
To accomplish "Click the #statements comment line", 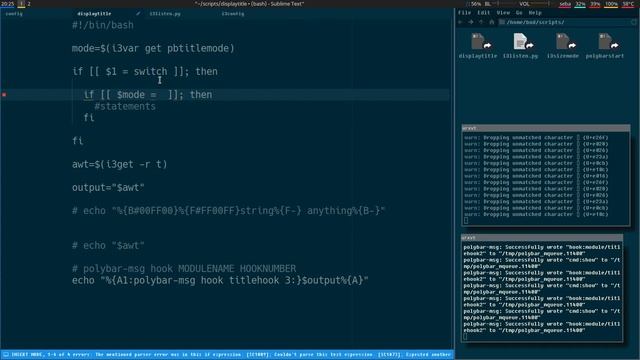I will [125, 107].
